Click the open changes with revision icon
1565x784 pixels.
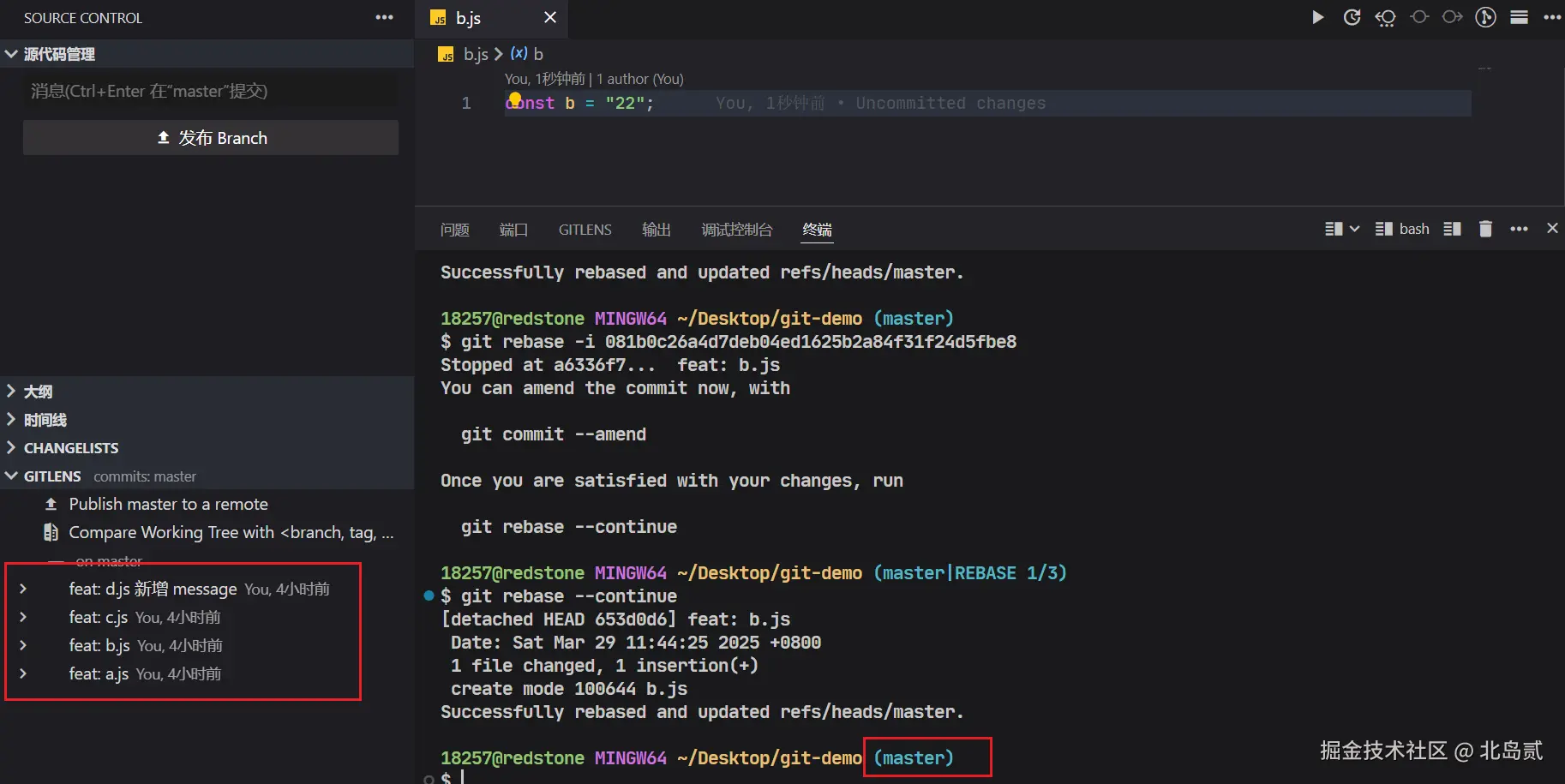click(1352, 17)
